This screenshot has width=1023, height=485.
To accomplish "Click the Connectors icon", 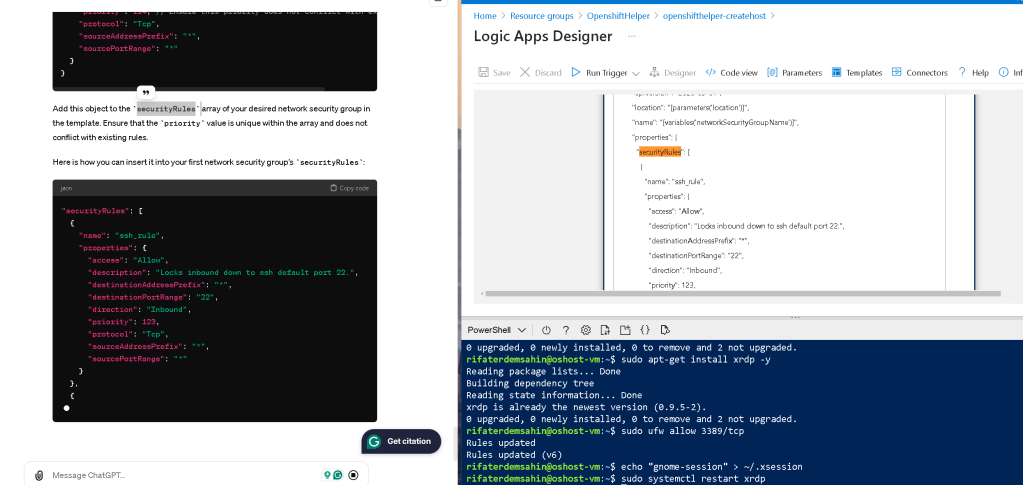I will point(896,72).
